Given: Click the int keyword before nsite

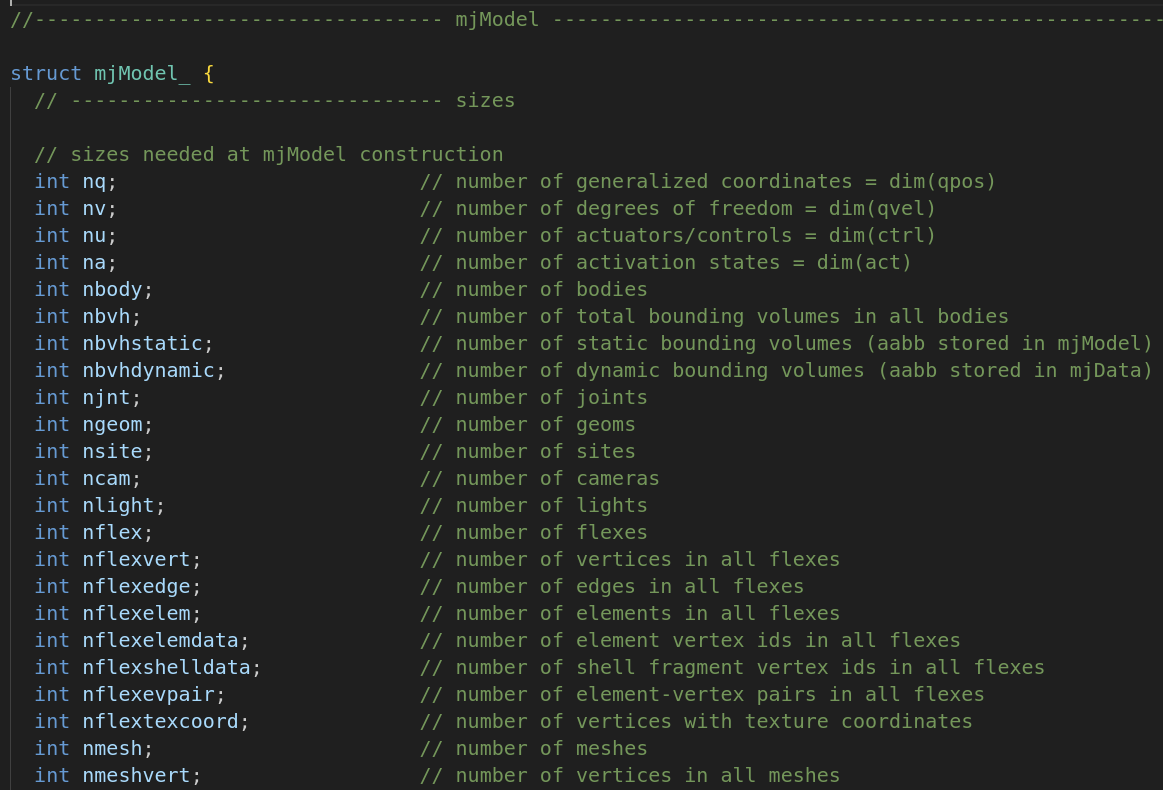Looking at the screenshot, I should 52,451.
